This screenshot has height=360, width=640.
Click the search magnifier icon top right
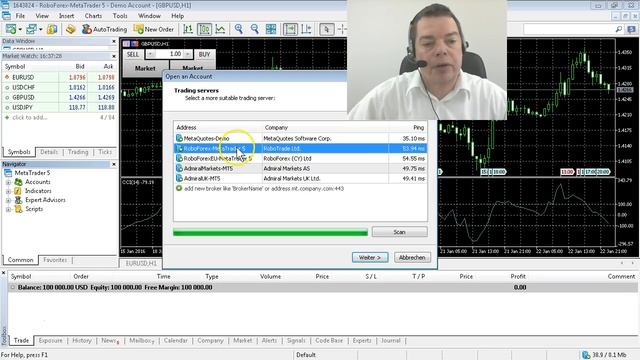click(619, 29)
